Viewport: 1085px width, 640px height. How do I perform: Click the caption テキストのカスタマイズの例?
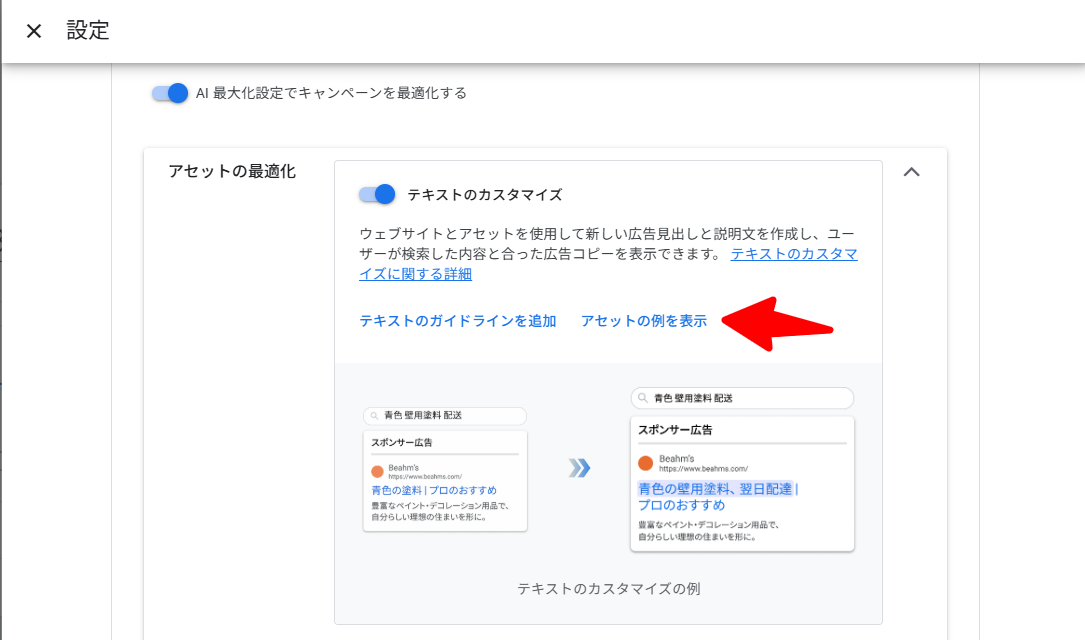click(x=608, y=589)
